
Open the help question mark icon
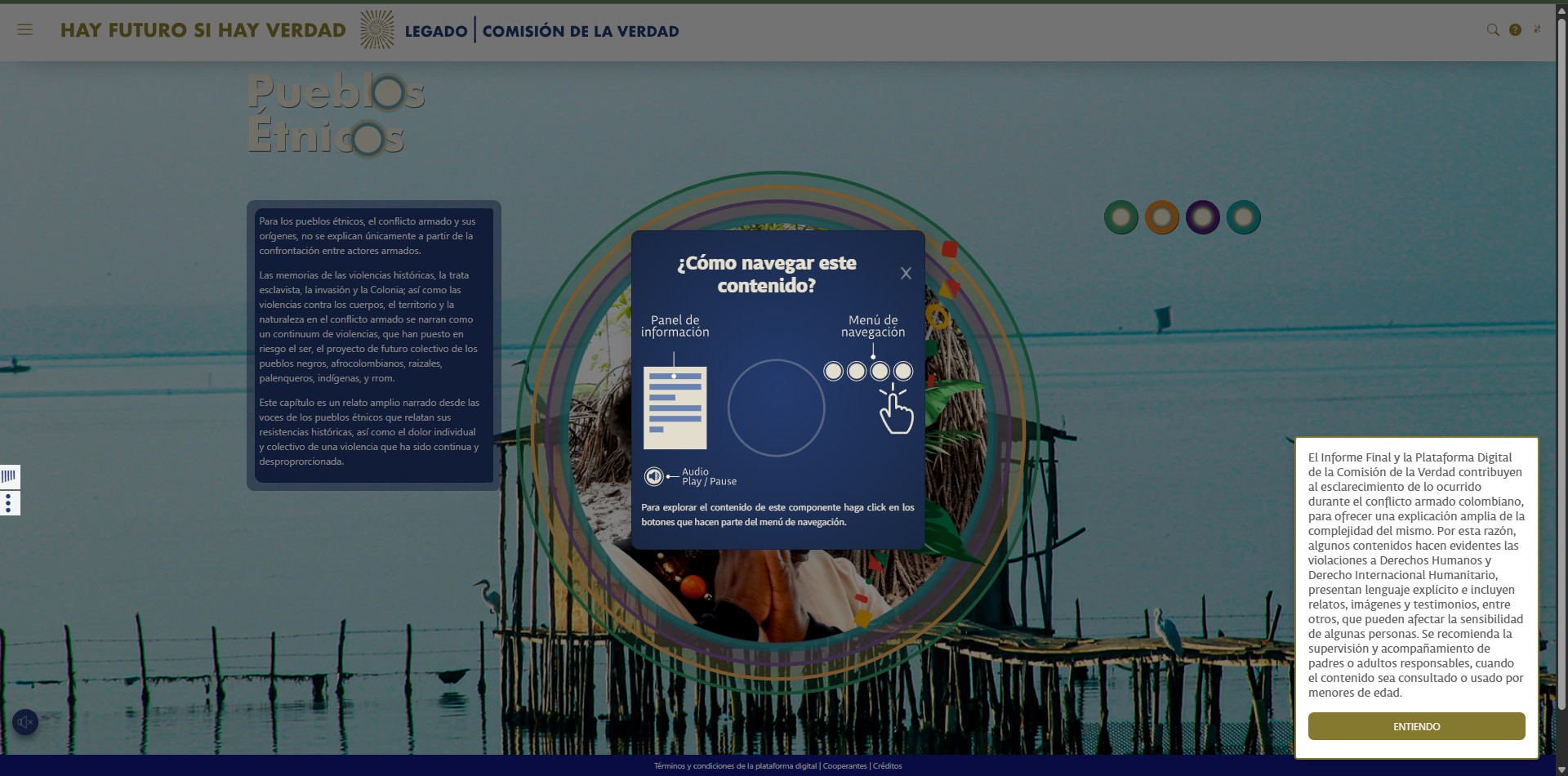tap(1515, 30)
